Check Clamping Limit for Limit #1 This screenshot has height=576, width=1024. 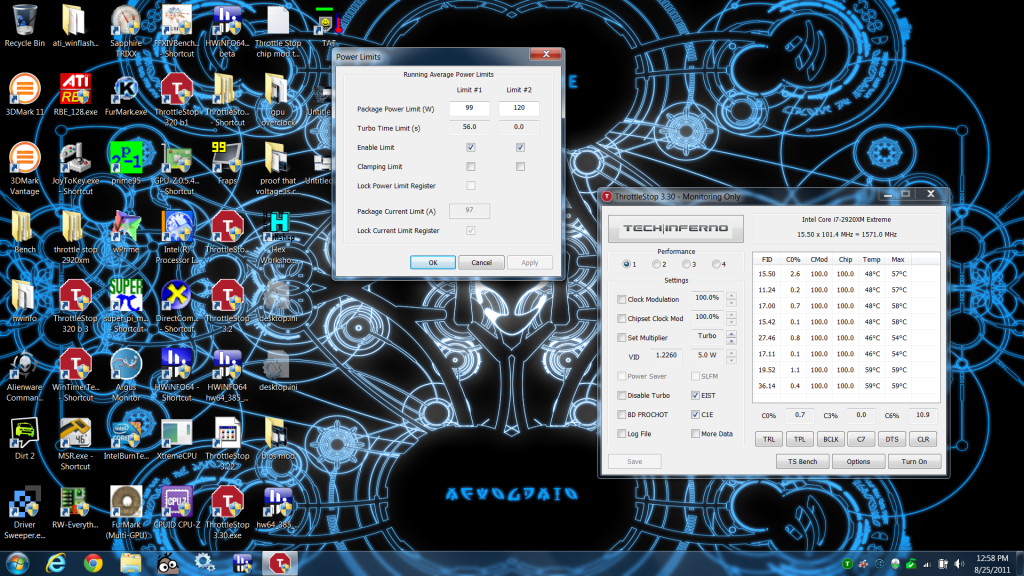[x=470, y=167]
